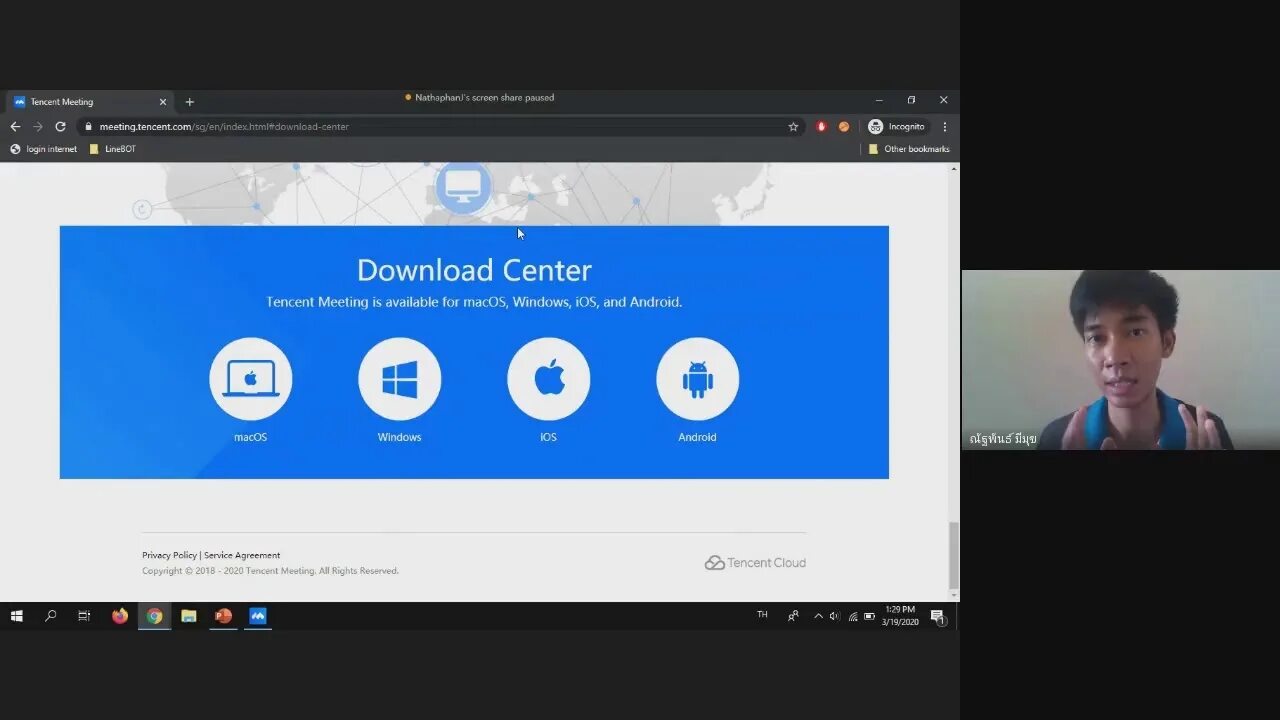Open the orange extension icon in Chrome toolbar

coord(844,127)
